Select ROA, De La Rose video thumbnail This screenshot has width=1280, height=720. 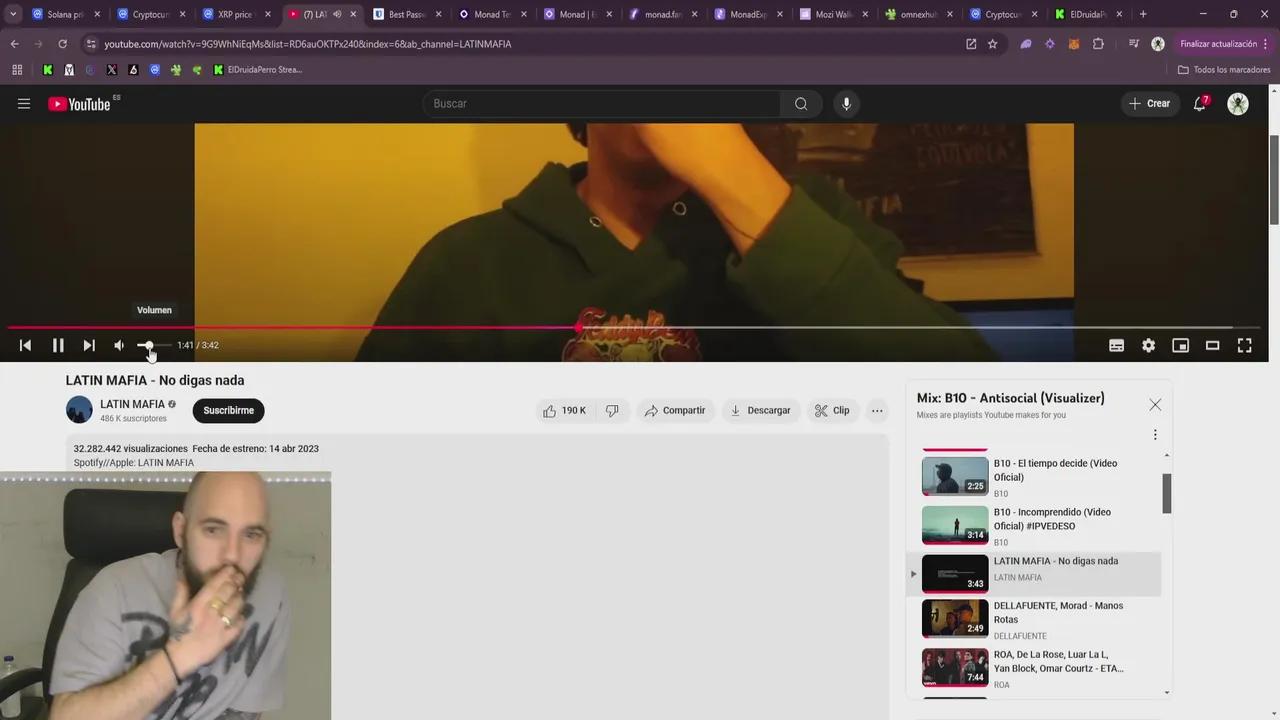[955, 668]
